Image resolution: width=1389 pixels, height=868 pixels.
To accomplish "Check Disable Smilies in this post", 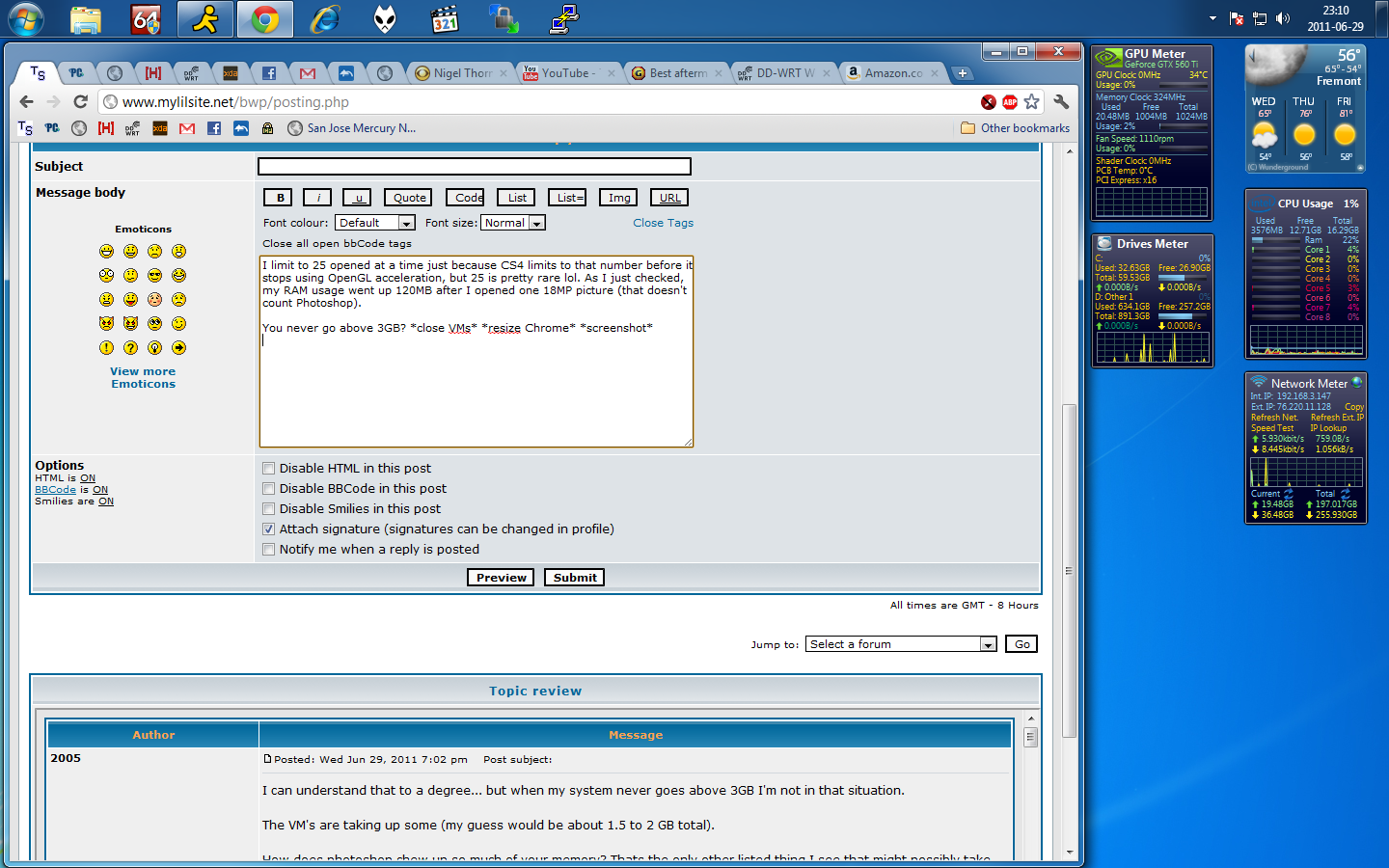I will tap(269, 509).
